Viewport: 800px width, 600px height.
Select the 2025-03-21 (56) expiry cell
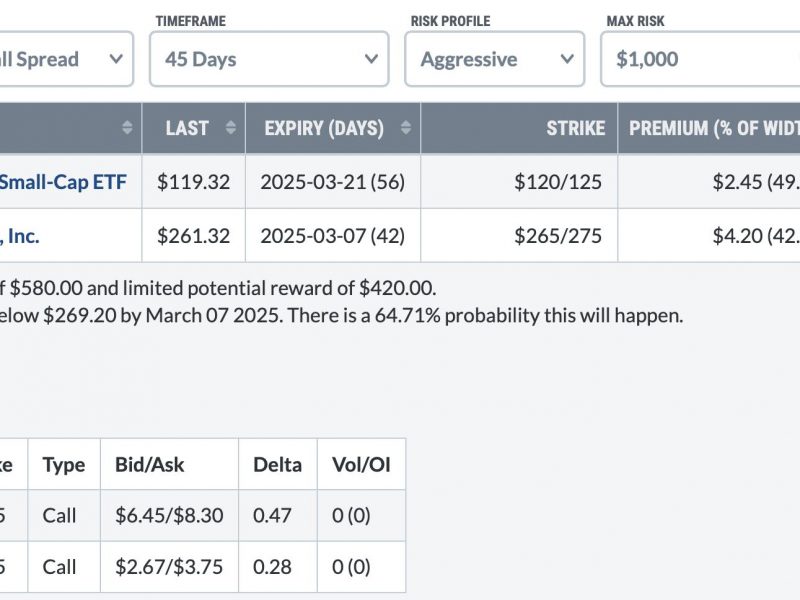(333, 182)
